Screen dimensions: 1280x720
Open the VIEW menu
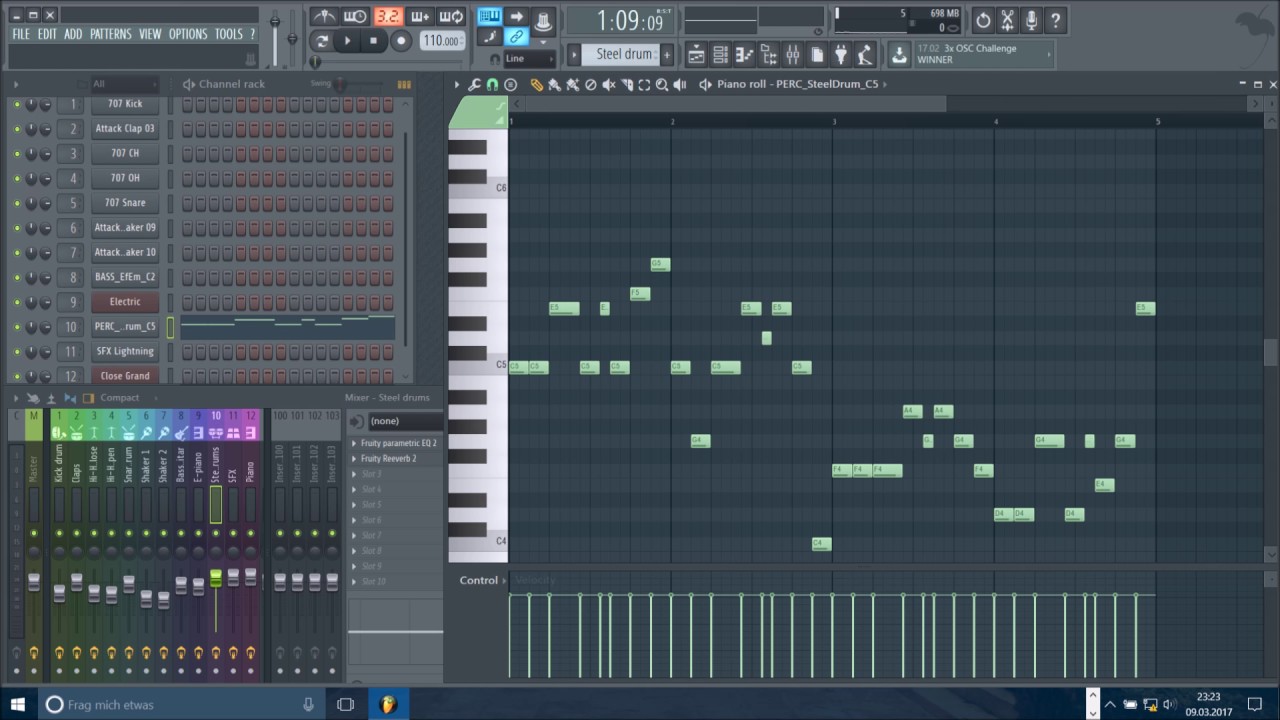(150, 34)
